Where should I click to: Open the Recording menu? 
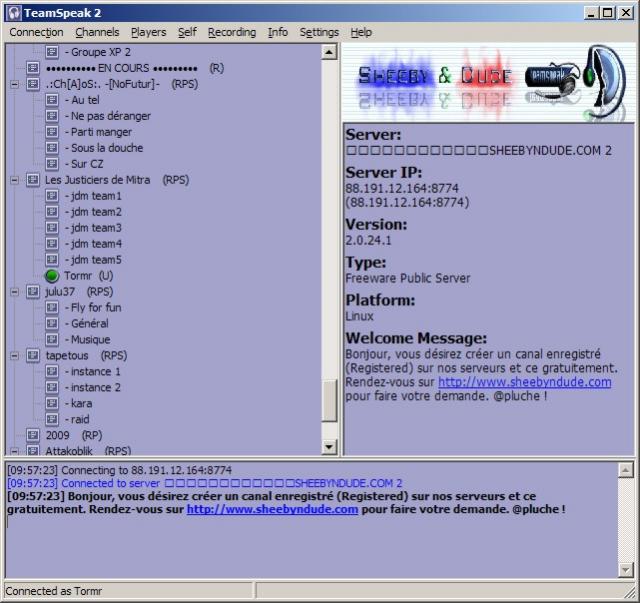(x=232, y=32)
